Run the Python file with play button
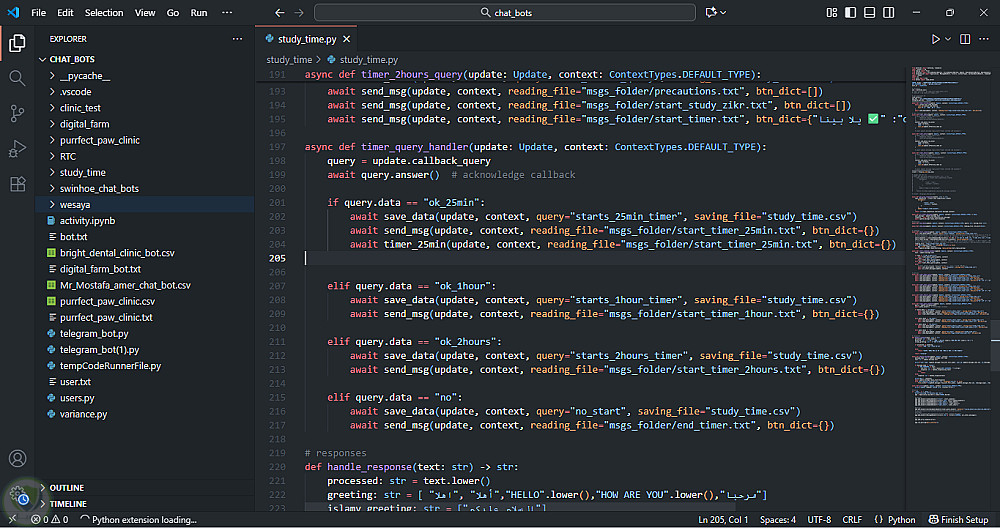 point(935,39)
